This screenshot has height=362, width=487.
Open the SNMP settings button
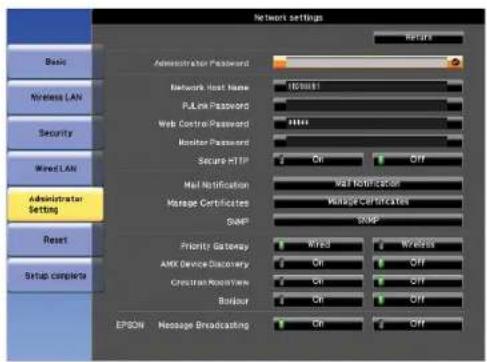[368, 221]
